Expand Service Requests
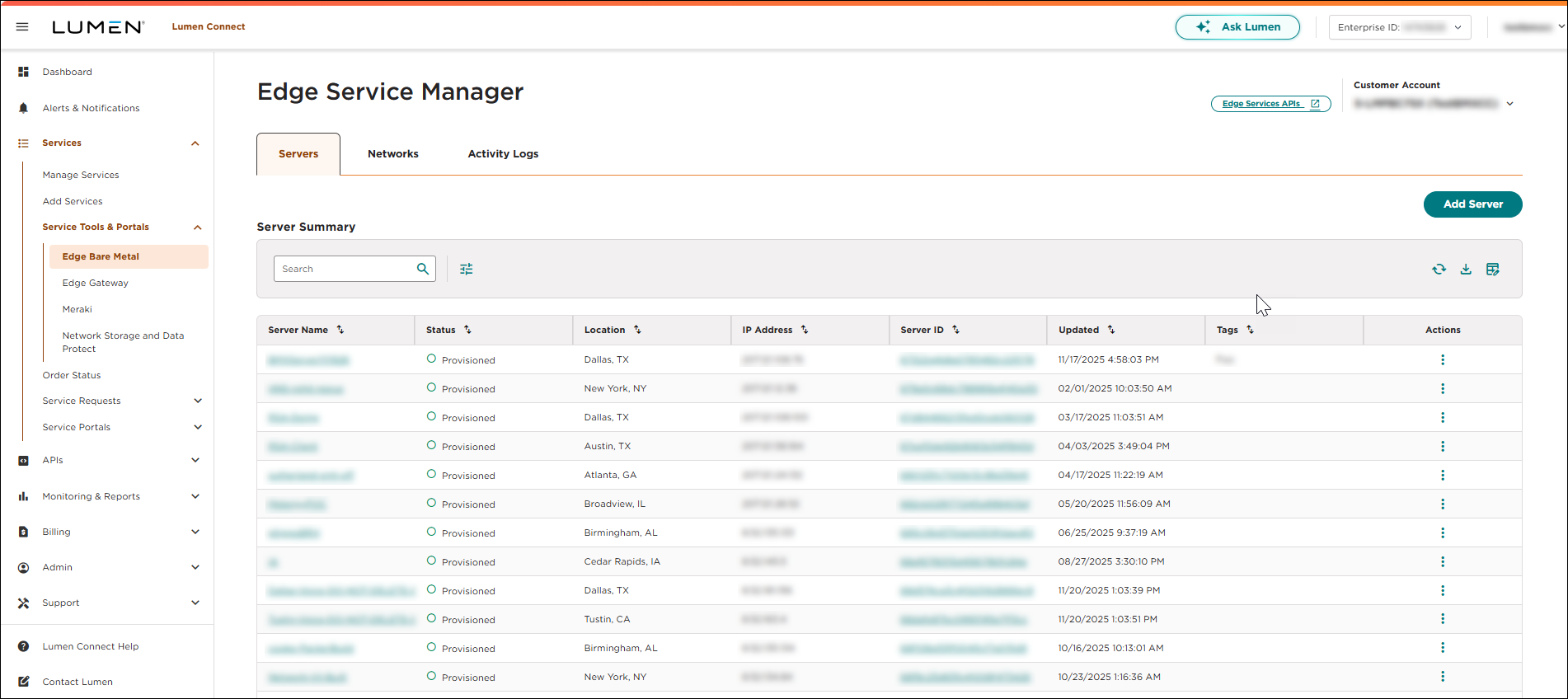This screenshot has height=699, width=1568. coord(197,401)
